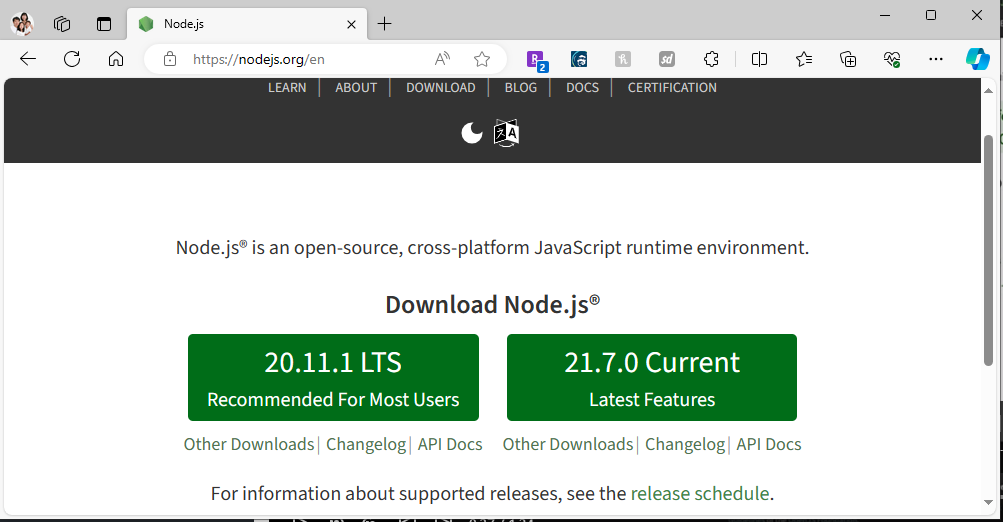The width and height of the screenshot is (1003, 522).
Task: Open split screen view
Action: [759, 59]
